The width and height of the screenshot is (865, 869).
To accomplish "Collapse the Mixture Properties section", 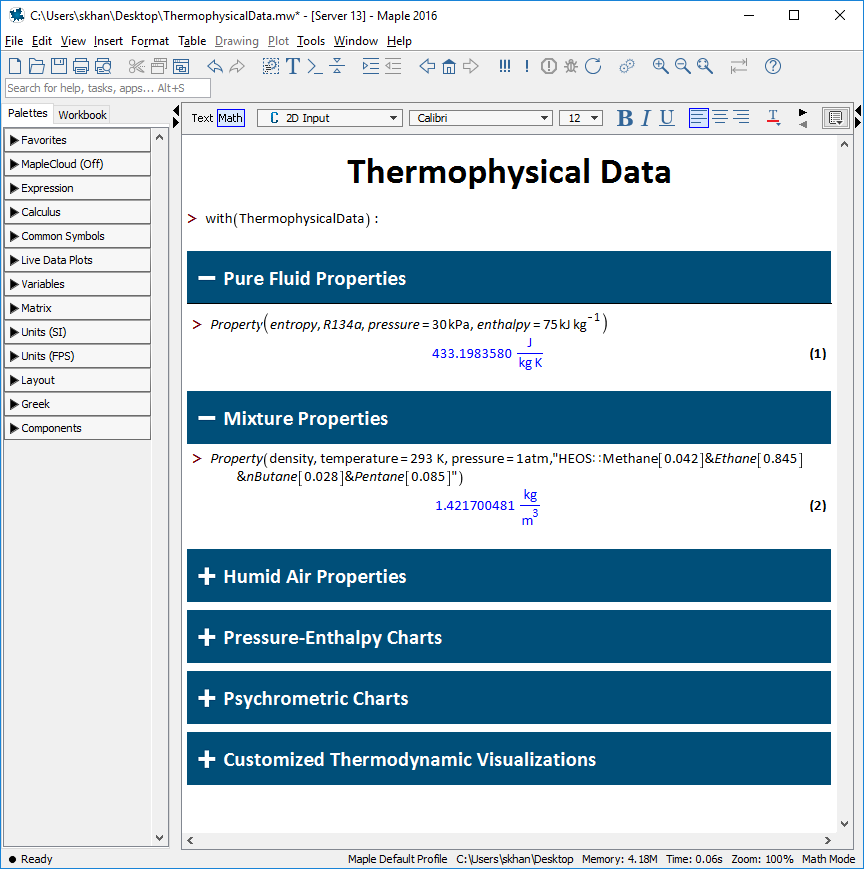I will [x=207, y=418].
